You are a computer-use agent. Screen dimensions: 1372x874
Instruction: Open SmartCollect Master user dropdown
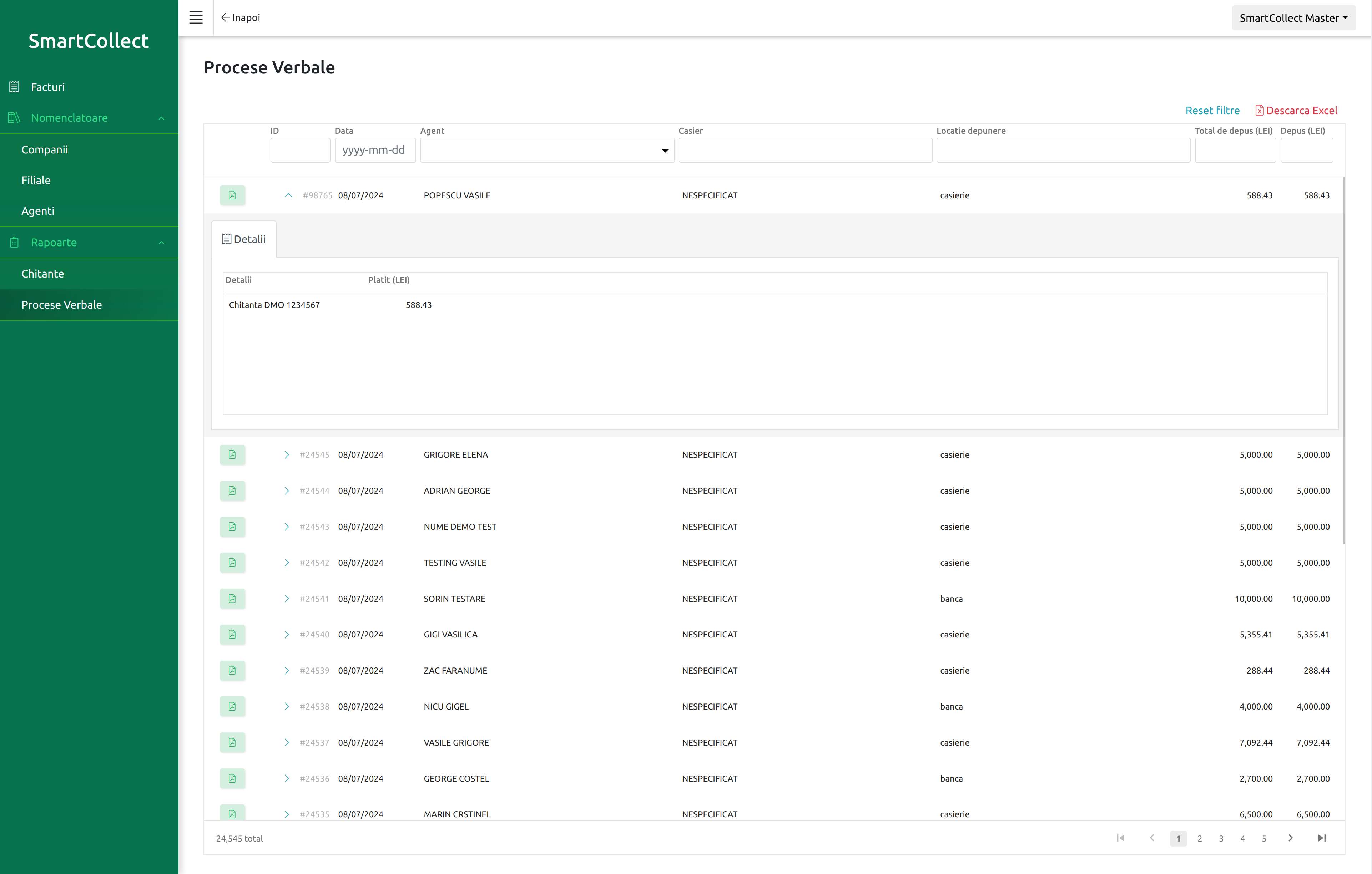click(x=1293, y=17)
